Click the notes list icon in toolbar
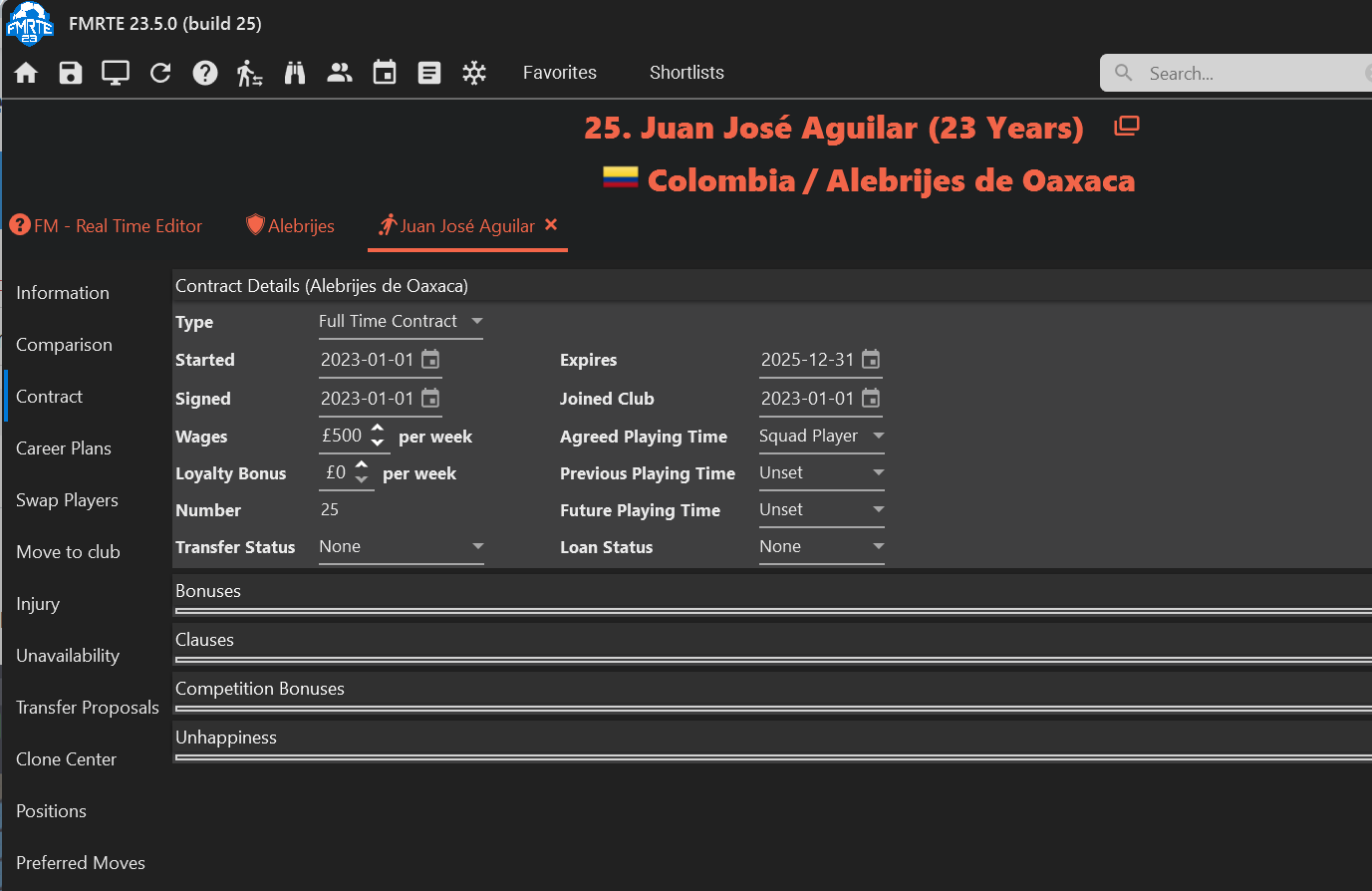Viewport: 1372px width, 891px height. pyautogui.click(x=429, y=73)
